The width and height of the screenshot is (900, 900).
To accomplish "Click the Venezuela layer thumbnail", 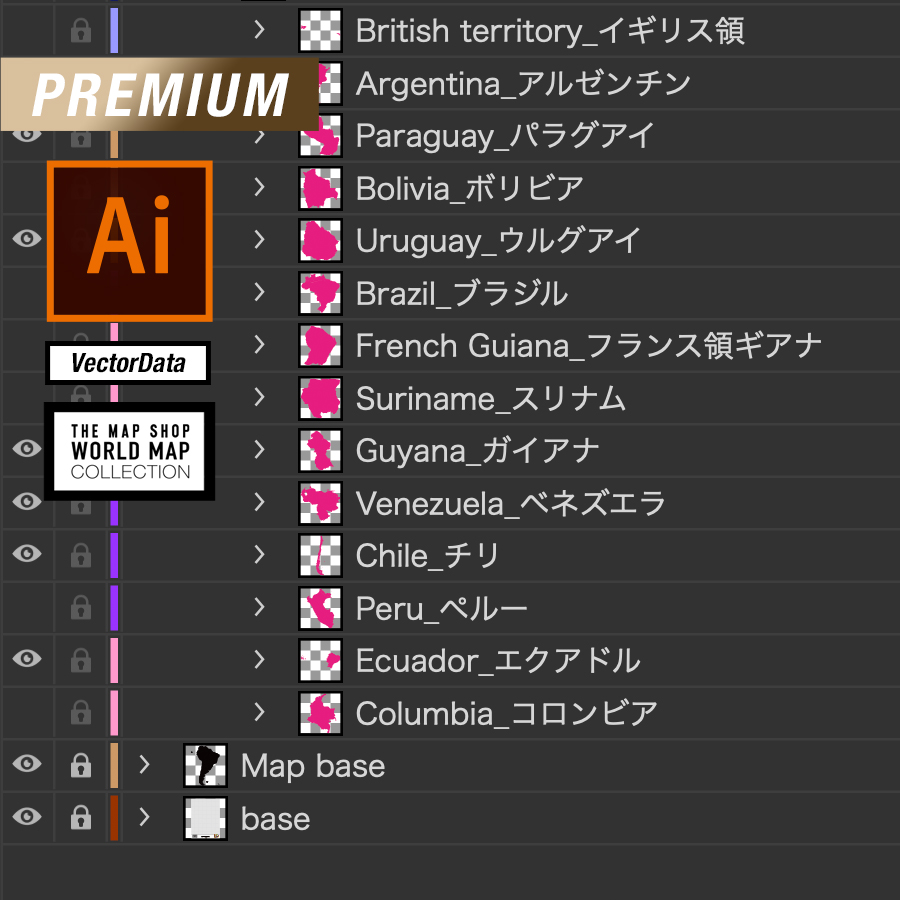I will [320, 503].
